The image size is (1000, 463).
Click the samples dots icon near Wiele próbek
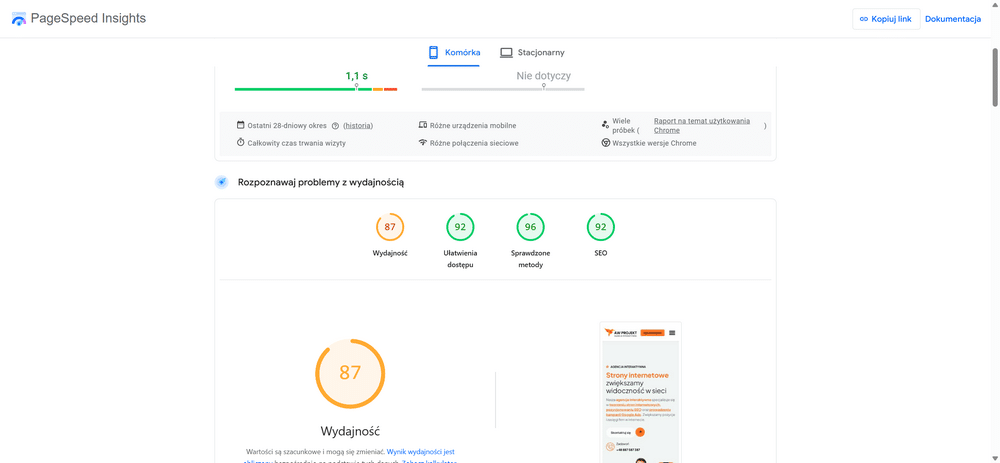605,125
